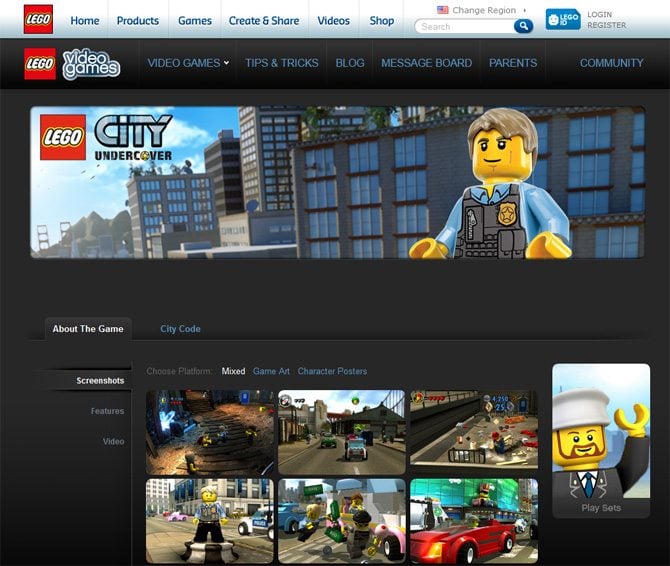The image size is (670, 566).
Task: Click the red LEGO logo in top bar
Action: [x=38, y=19]
